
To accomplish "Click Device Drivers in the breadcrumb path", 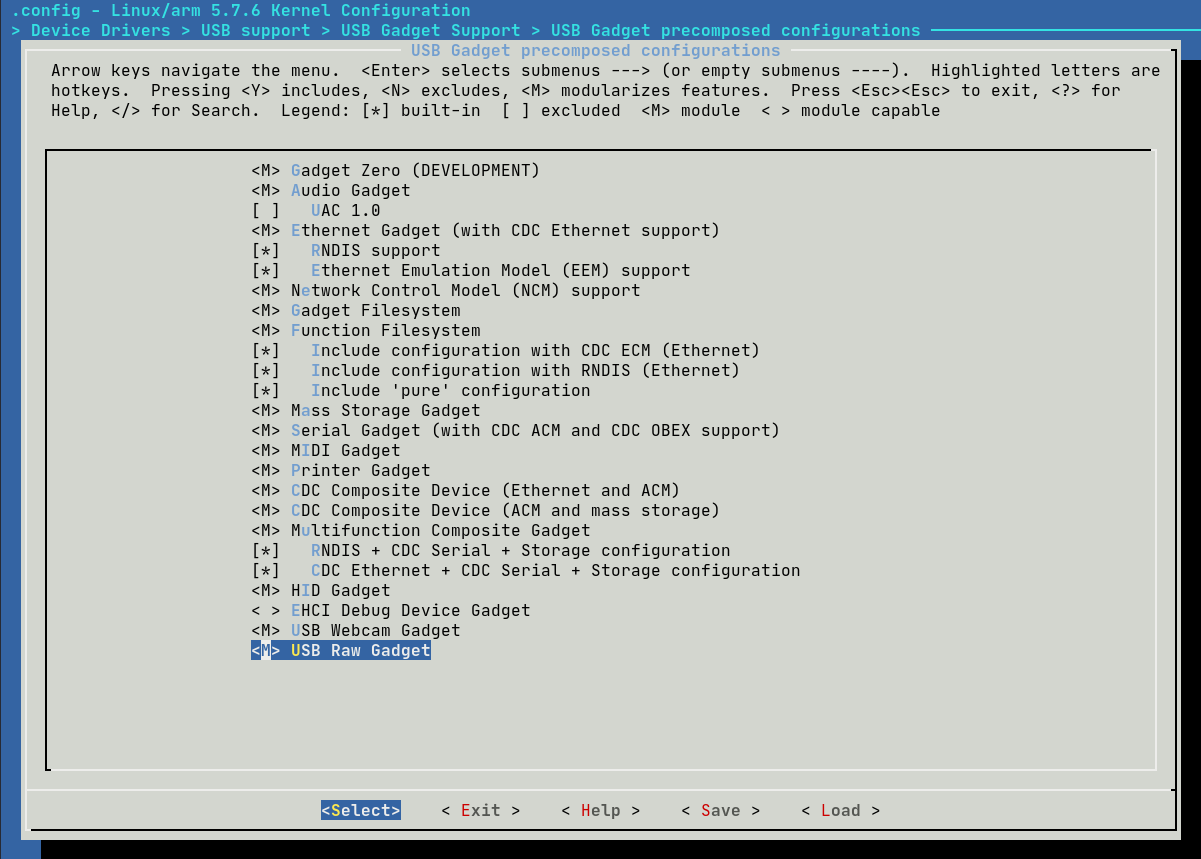I will 100,30.
